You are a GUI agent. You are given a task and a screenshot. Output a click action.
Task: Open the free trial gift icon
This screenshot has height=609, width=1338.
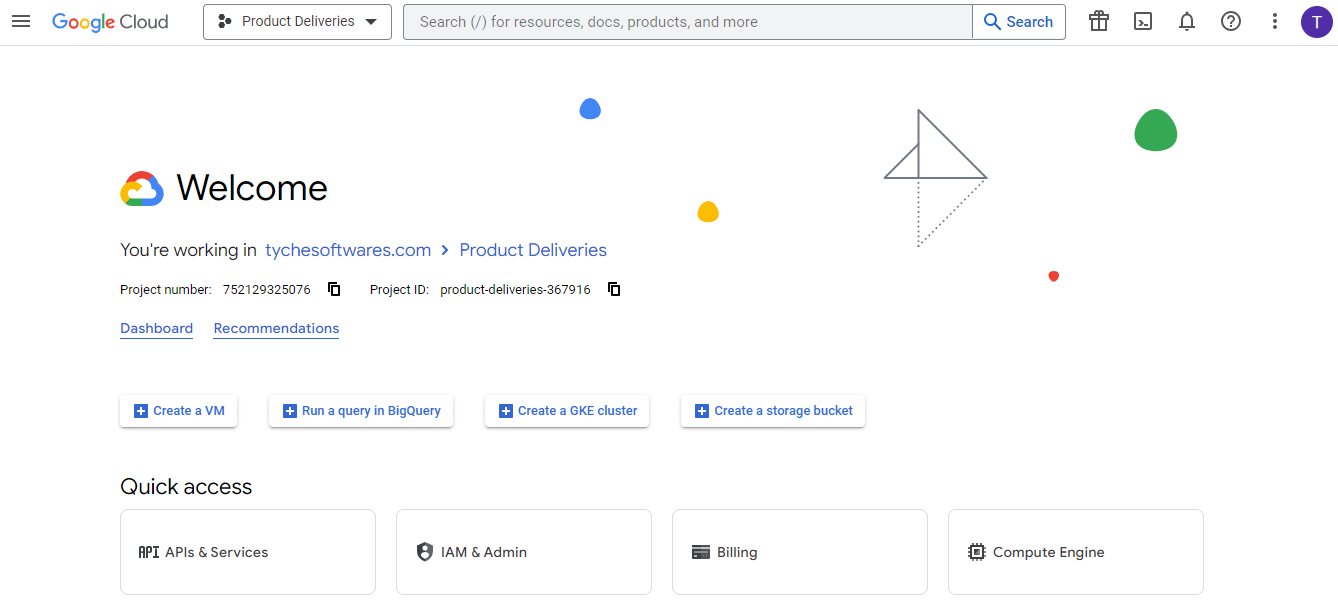coord(1099,21)
